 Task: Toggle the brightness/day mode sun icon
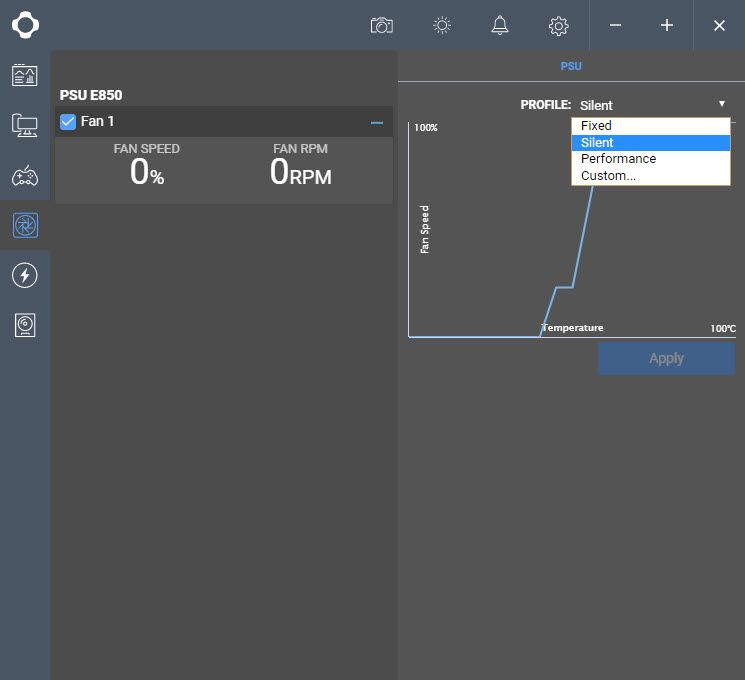(442, 25)
